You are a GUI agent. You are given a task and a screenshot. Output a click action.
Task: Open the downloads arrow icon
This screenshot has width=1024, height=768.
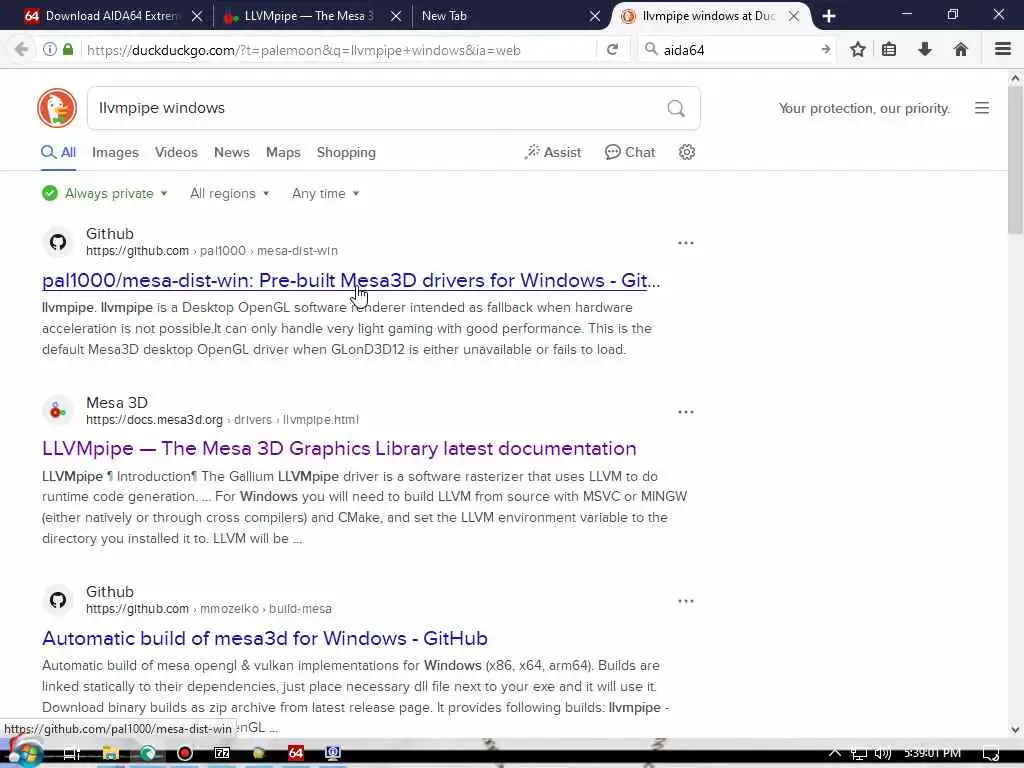tap(925, 50)
